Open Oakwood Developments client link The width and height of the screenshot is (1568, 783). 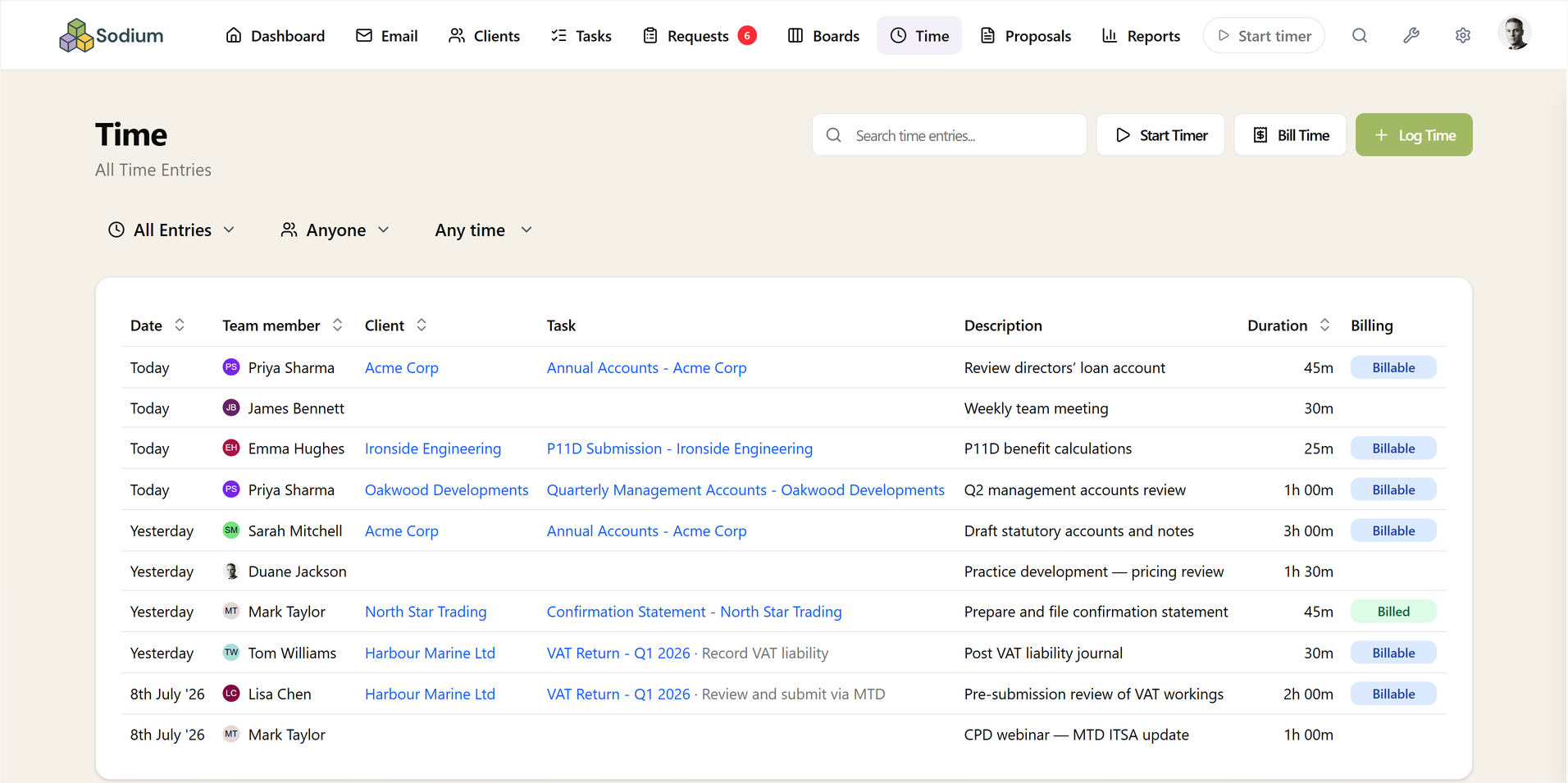[447, 490]
